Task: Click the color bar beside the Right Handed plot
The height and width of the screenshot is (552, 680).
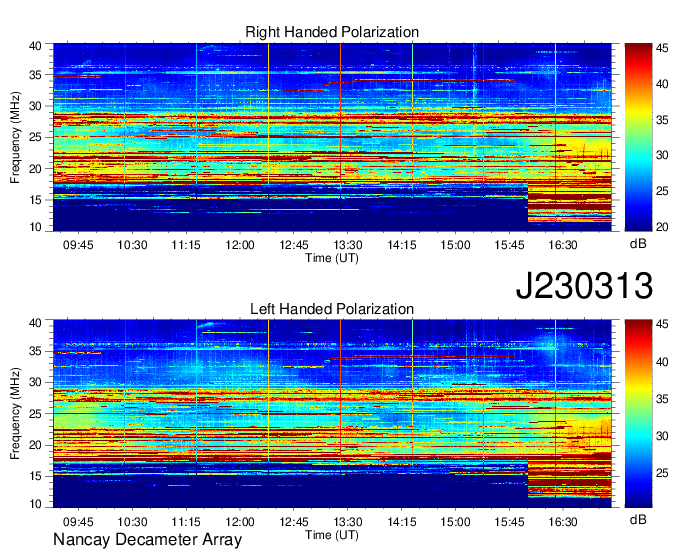Action: coord(638,137)
